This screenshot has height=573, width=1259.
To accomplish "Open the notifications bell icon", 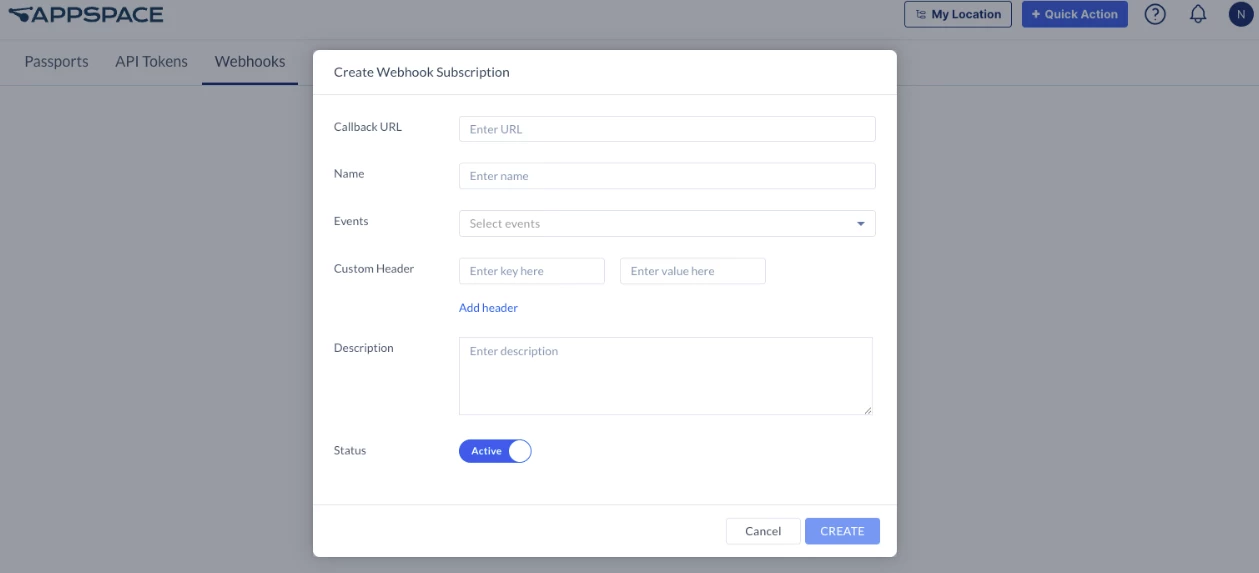I will 1198,14.
